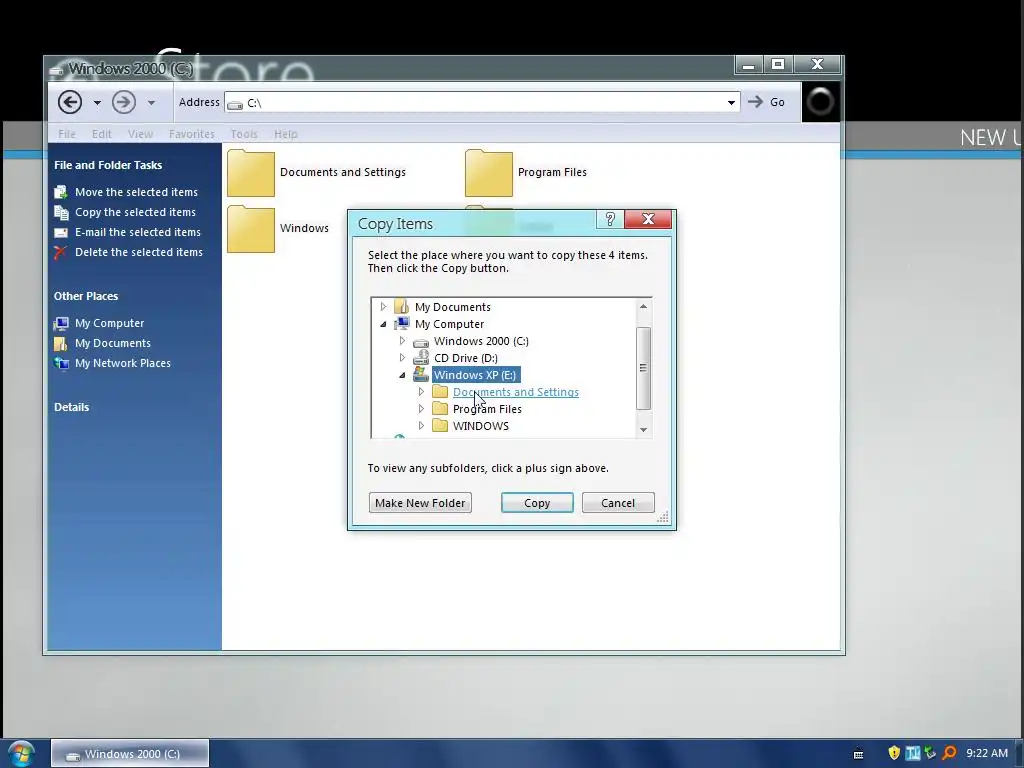Open My Network Places link
Image resolution: width=1024 pixels, height=768 pixels.
click(x=123, y=363)
